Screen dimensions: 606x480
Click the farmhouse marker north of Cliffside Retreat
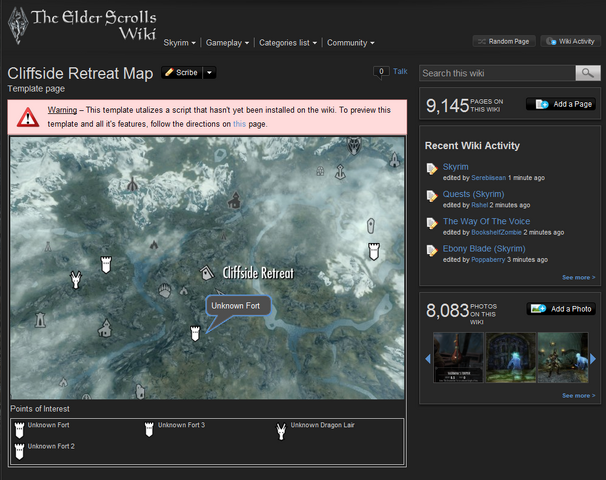tap(234, 200)
